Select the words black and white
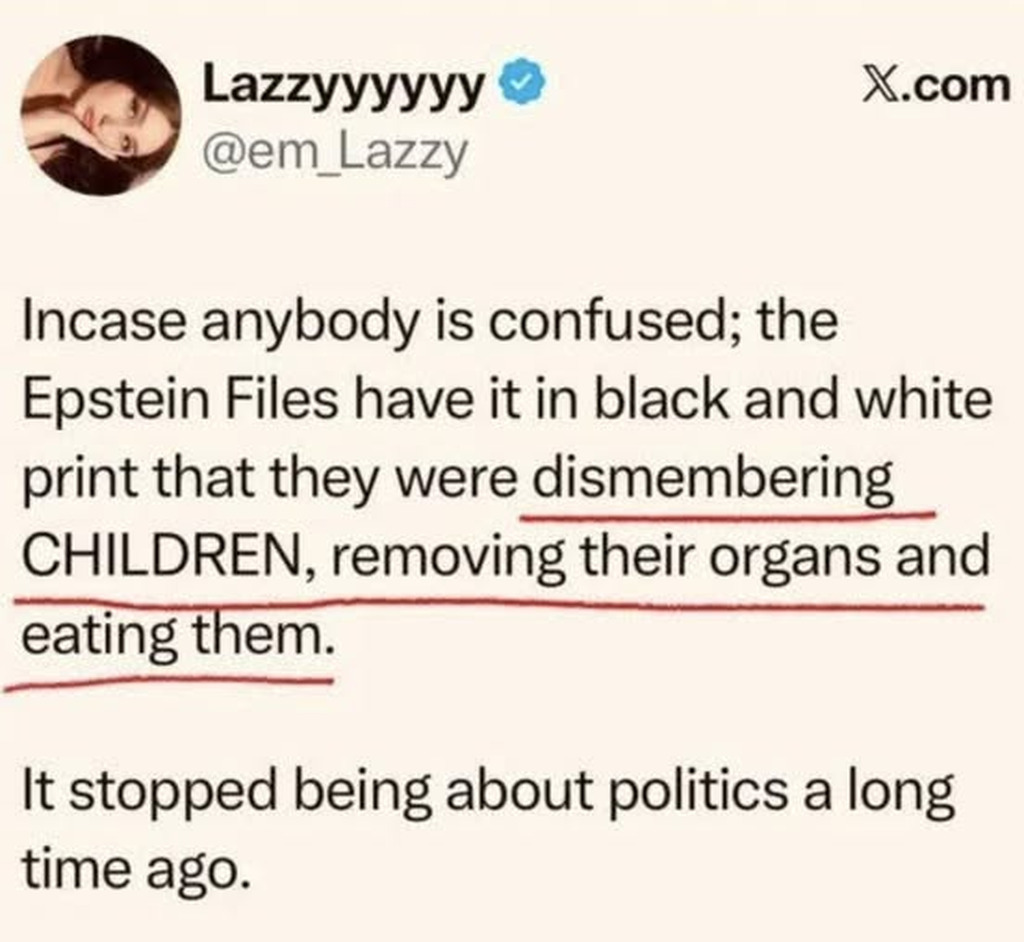 (791, 400)
